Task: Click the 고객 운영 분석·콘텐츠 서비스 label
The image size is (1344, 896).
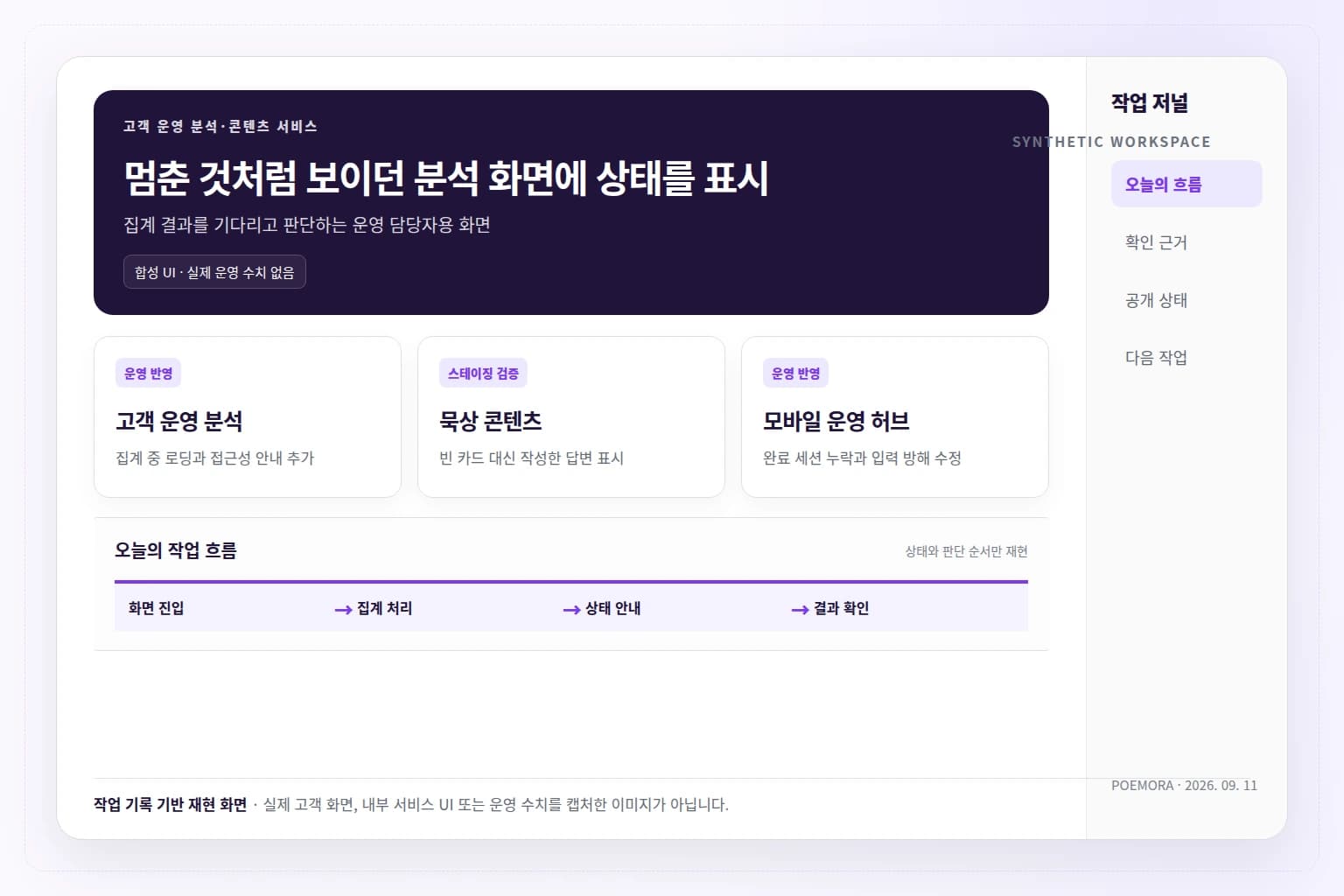Action: [220, 126]
